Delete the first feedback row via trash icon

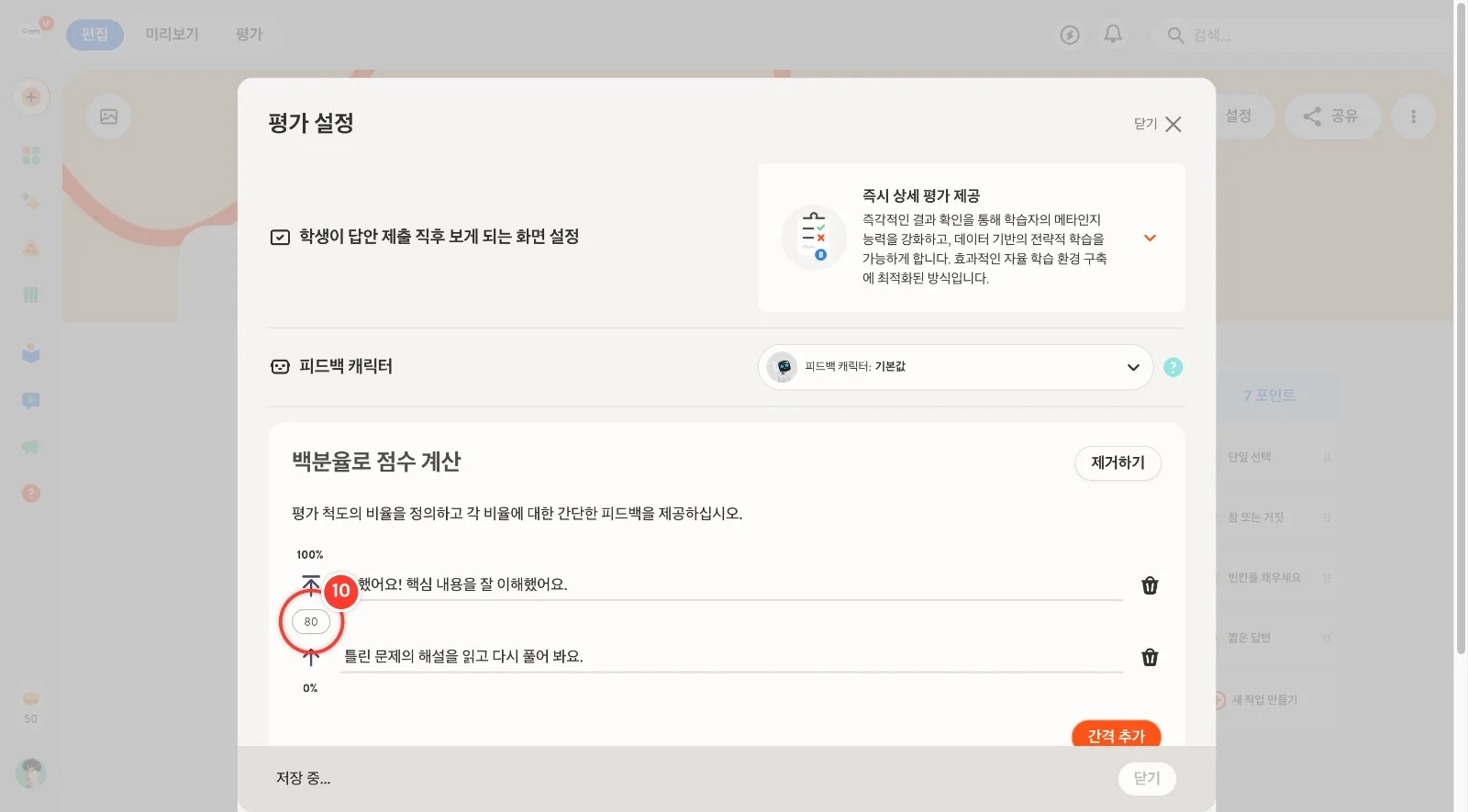(x=1150, y=585)
